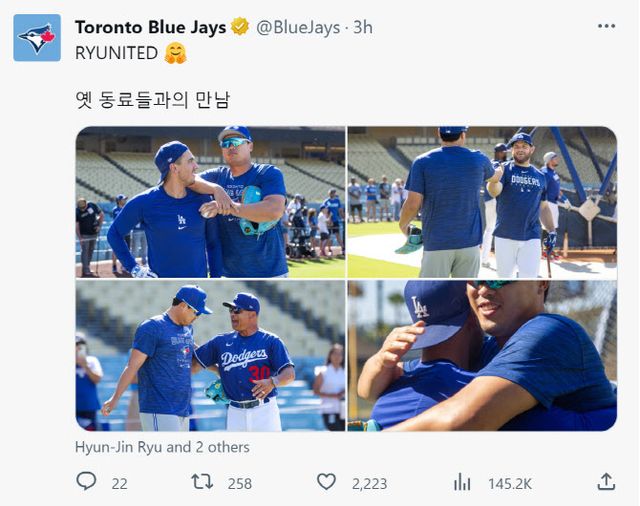Screen dimensions: 640x506
Task: Click the retweet arrows icon
Action: pos(203,482)
